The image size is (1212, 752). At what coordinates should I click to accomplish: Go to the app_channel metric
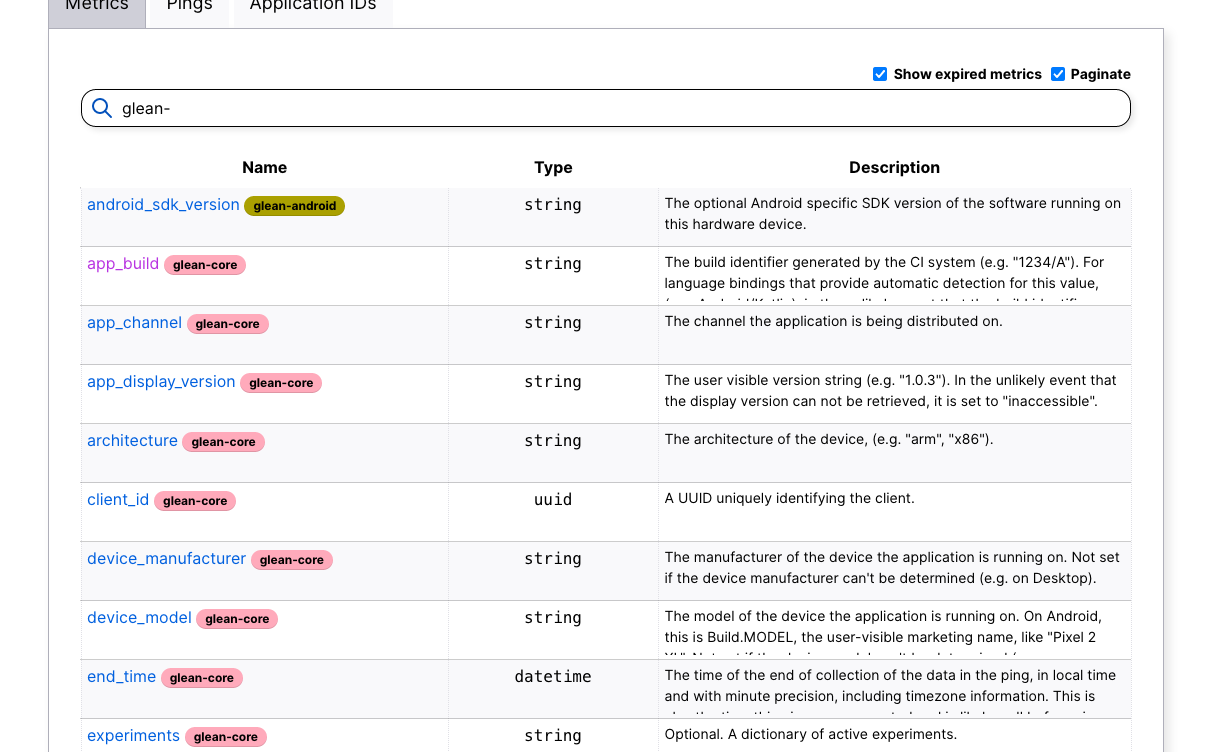coord(134,322)
